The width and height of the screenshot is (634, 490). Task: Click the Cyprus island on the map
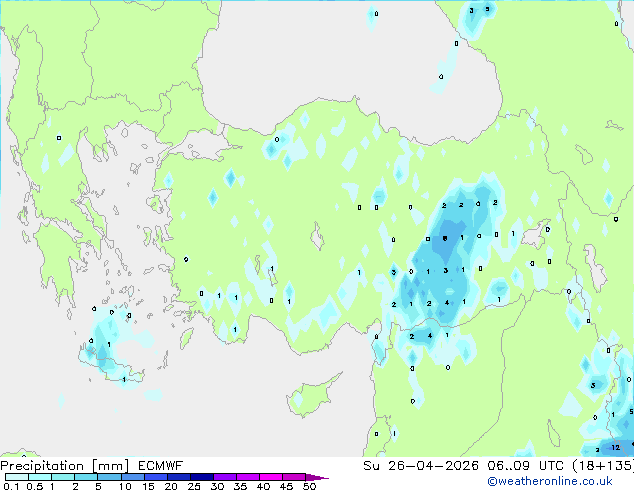(311, 398)
